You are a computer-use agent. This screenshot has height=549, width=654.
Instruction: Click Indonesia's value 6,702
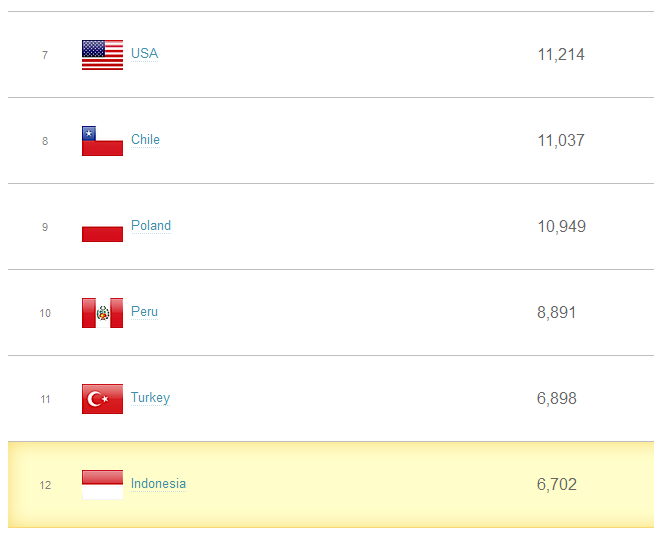(x=557, y=485)
